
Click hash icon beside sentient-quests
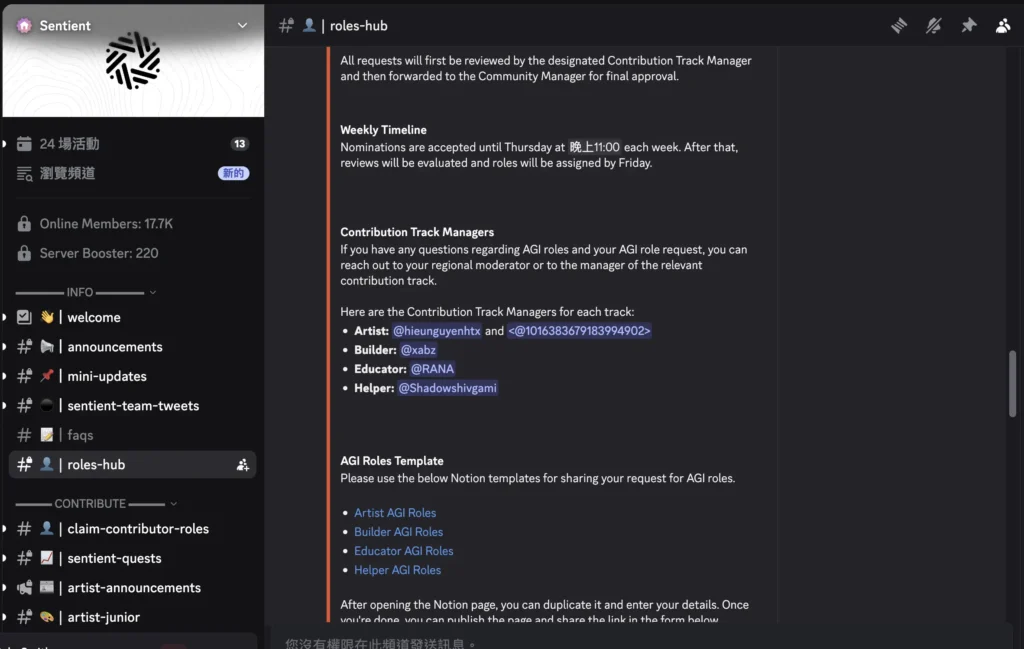[x=24, y=558]
